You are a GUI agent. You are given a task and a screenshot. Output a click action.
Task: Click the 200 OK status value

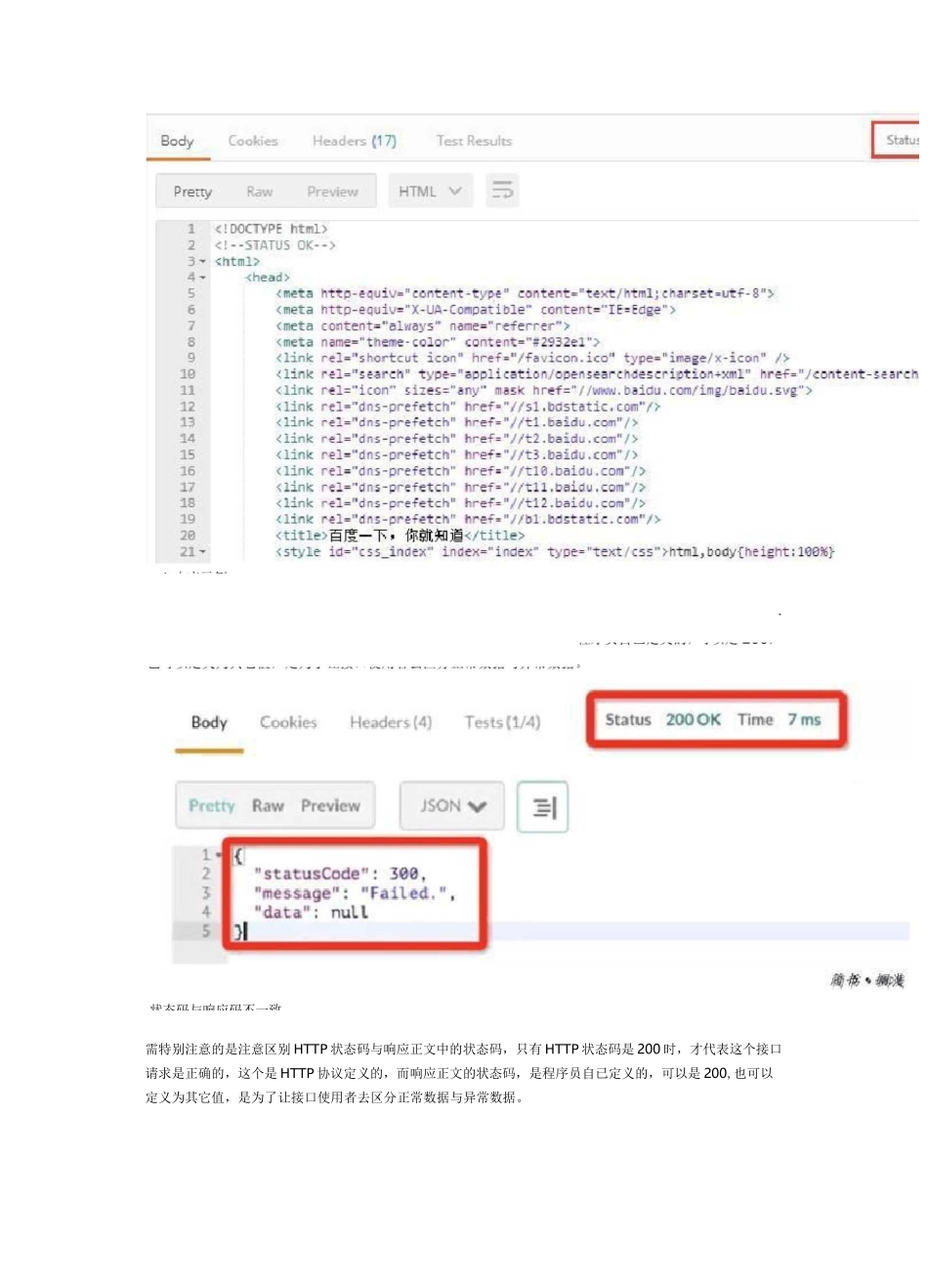[x=694, y=720]
